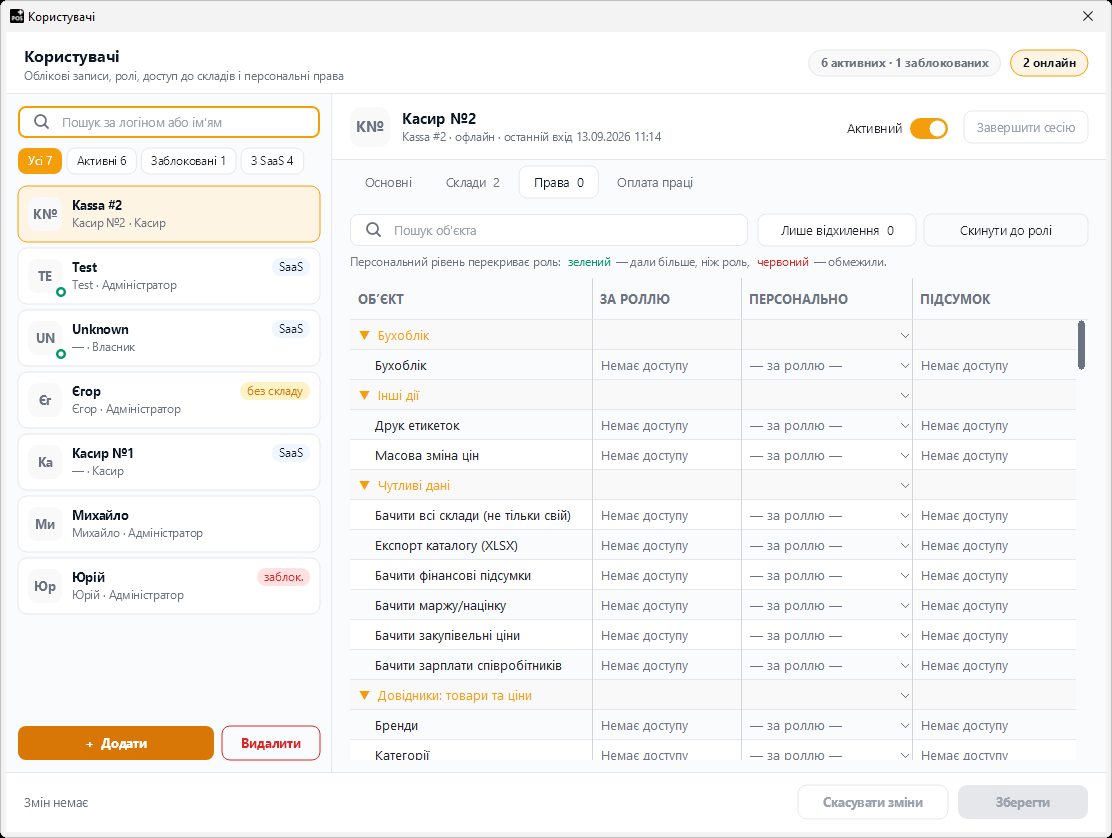Click the magnifier icon in object search

tap(374, 230)
